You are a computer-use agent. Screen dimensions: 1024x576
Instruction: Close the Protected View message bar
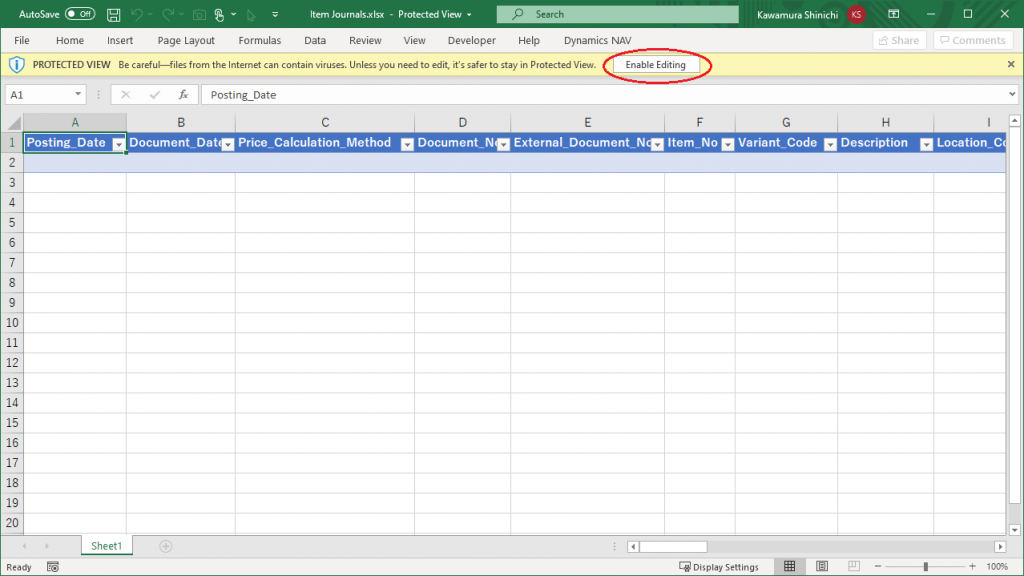(x=1011, y=64)
